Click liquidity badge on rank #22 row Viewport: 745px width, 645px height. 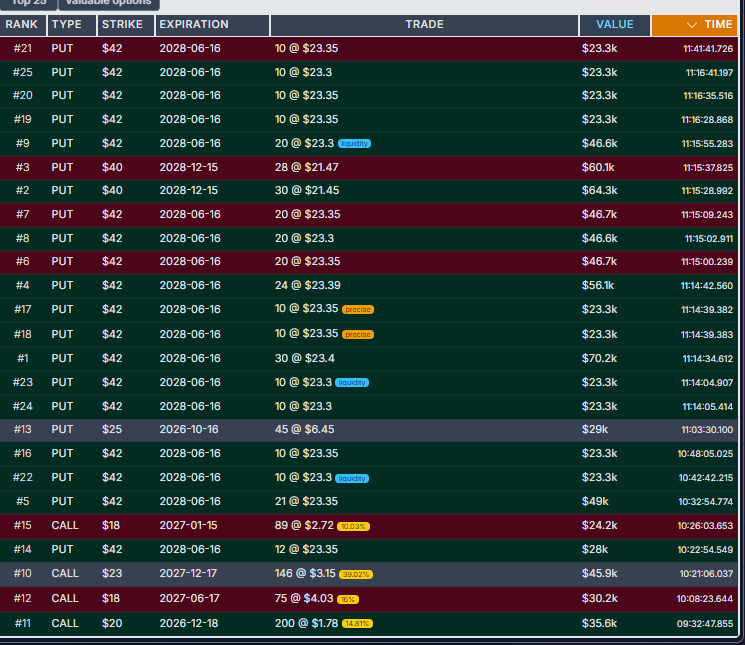pos(352,478)
